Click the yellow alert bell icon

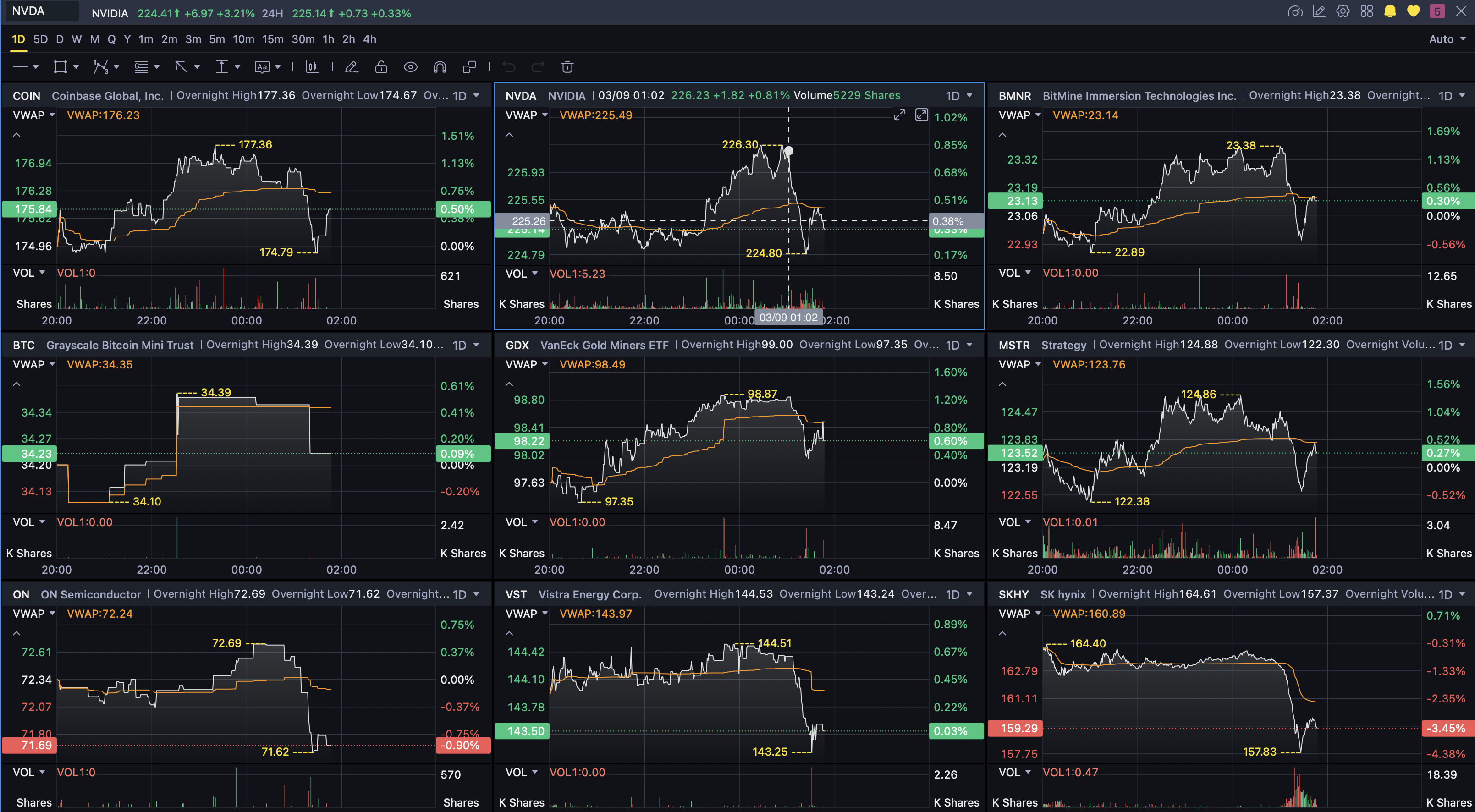point(1390,11)
